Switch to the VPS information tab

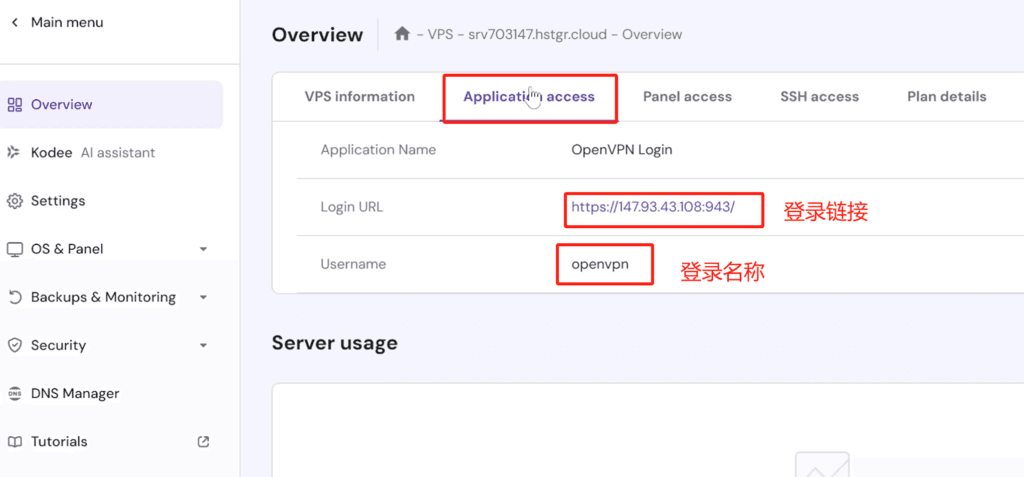pyautogui.click(x=359, y=97)
